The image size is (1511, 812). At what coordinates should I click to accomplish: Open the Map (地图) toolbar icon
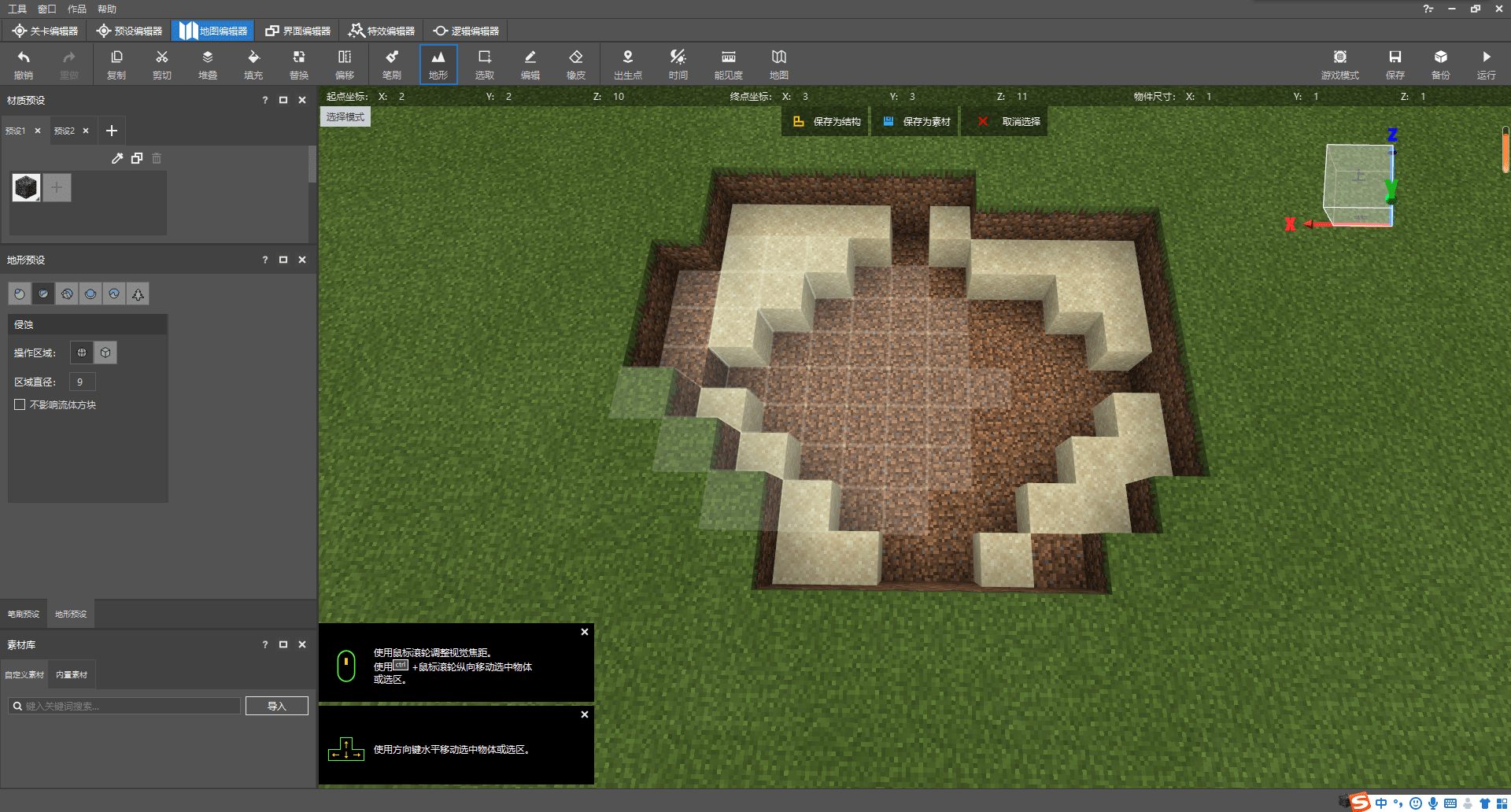pos(779,65)
